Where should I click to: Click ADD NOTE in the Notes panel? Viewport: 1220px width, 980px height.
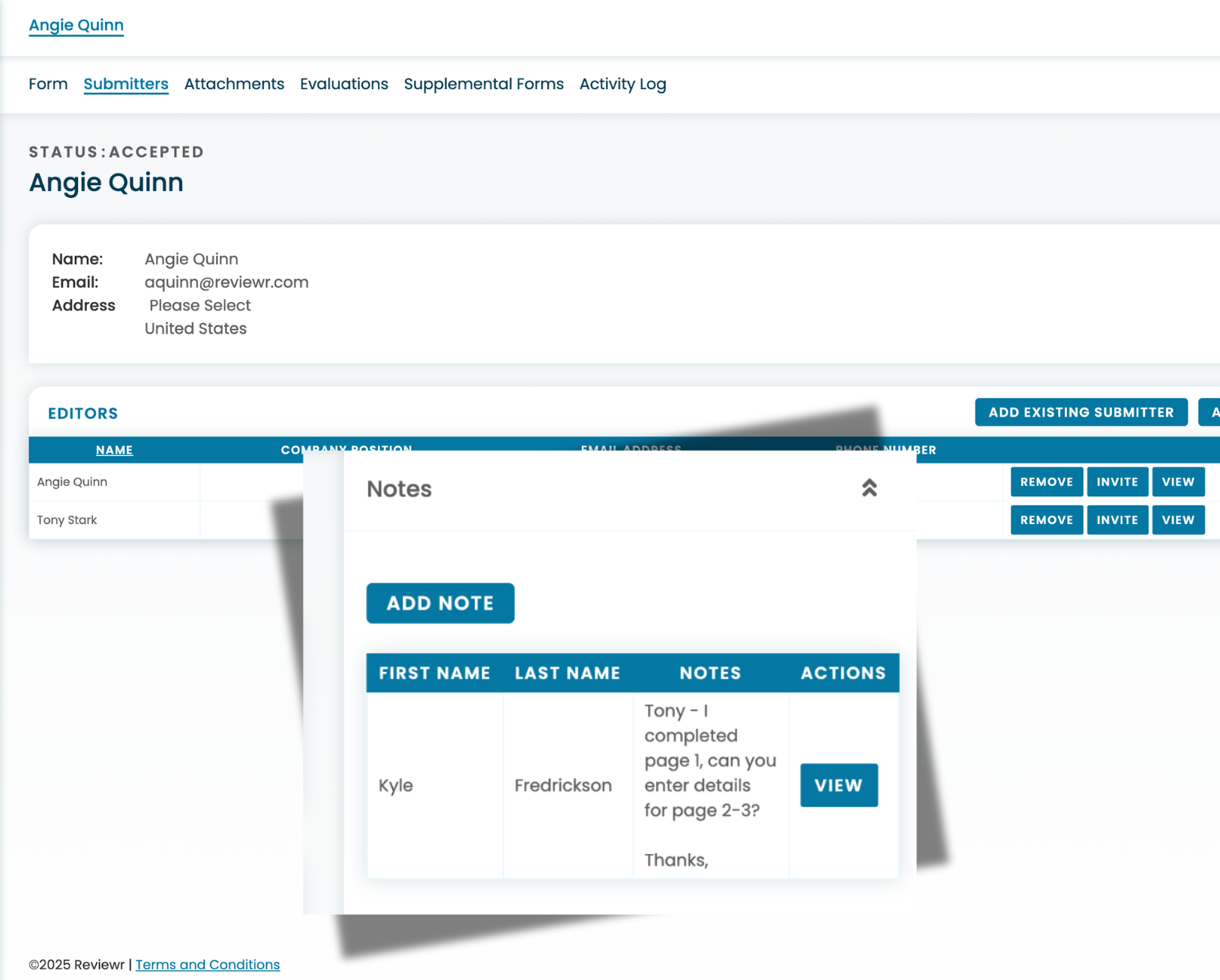point(440,603)
